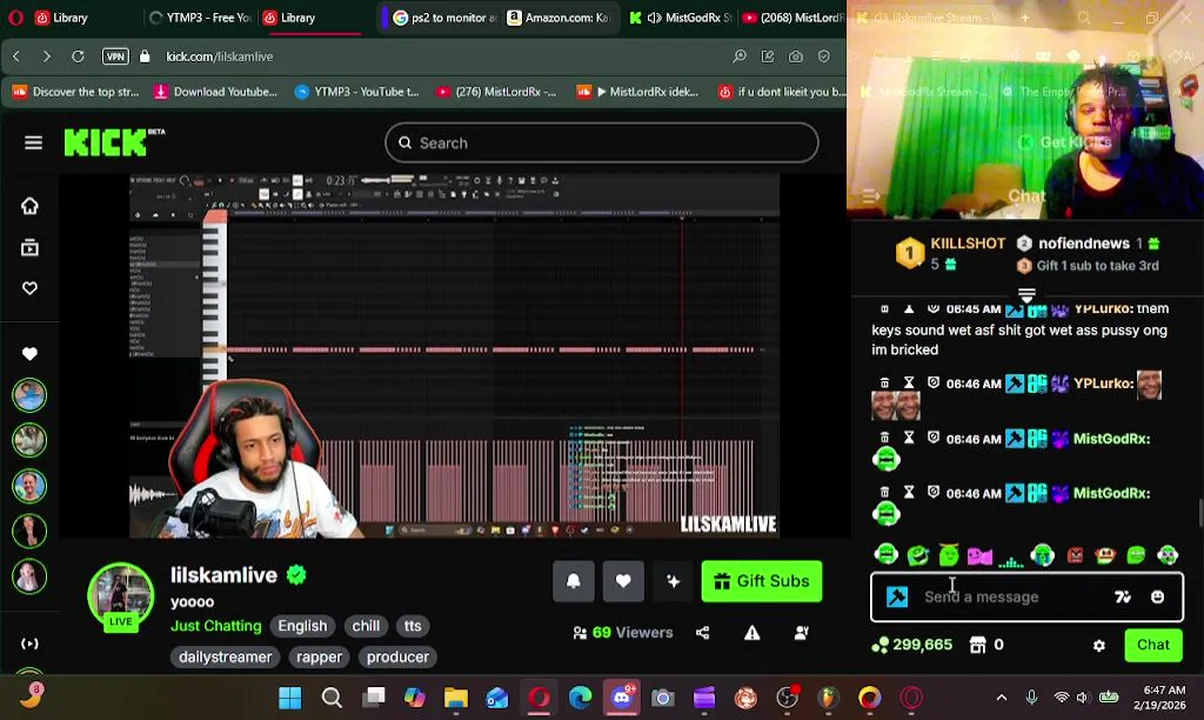1204x720 pixels.
Task: Open the Kick hamburger menu
Action: coord(33,143)
